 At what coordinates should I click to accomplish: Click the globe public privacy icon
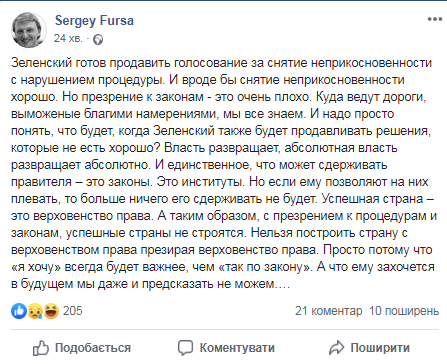coord(98,40)
